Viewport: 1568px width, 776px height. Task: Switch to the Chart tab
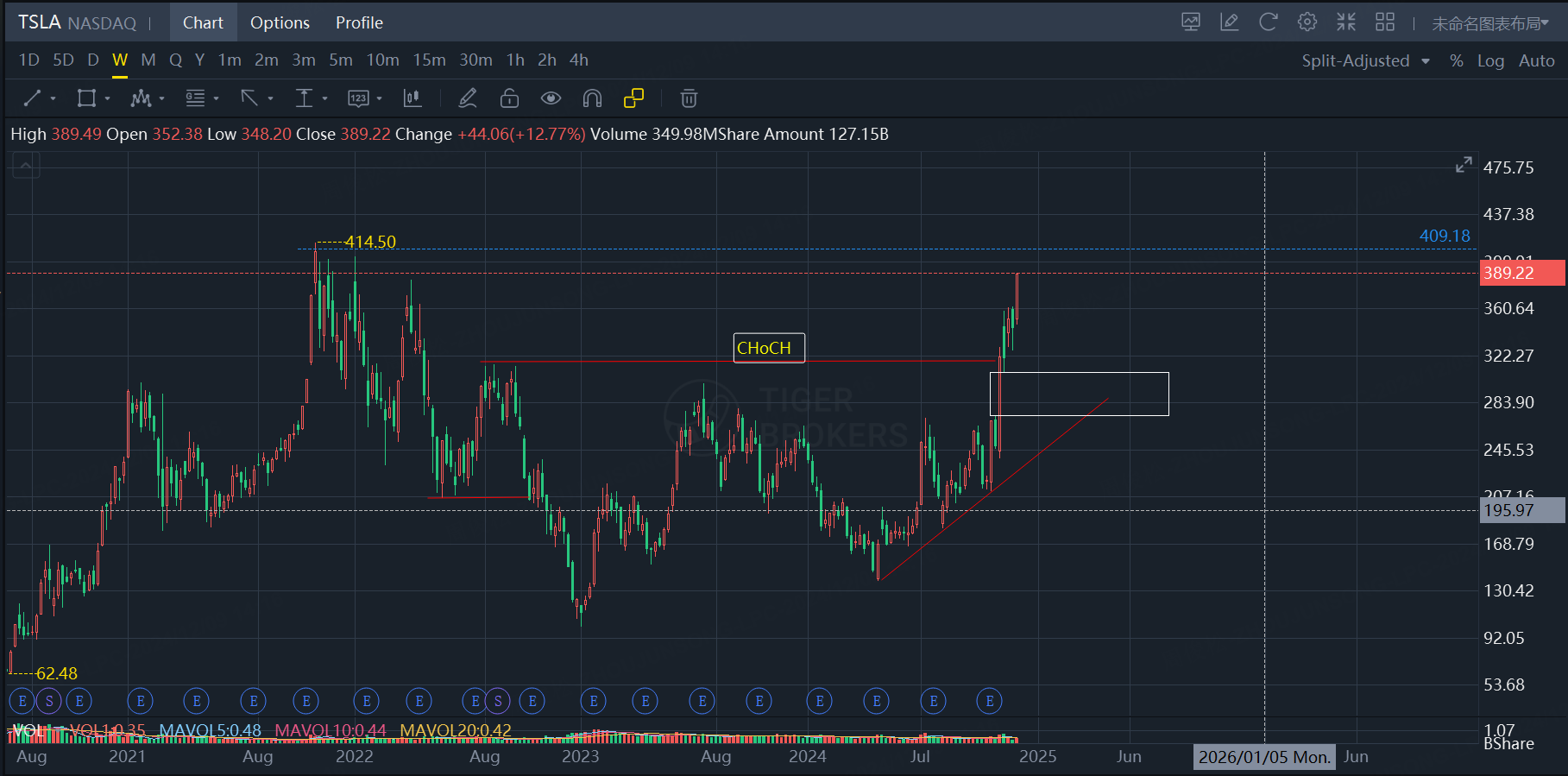[203, 22]
